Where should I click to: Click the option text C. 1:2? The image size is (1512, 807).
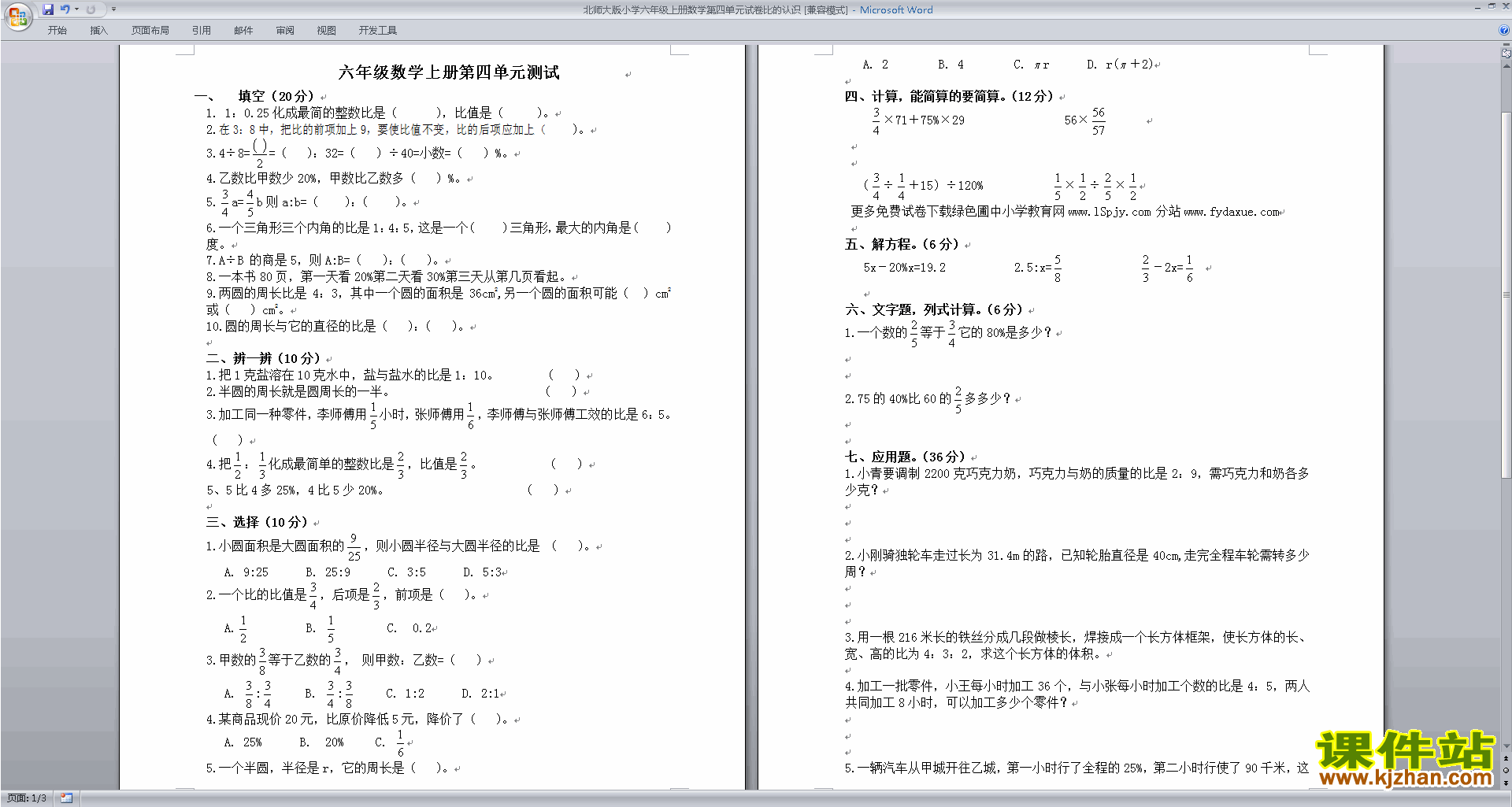pyautogui.click(x=406, y=694)
